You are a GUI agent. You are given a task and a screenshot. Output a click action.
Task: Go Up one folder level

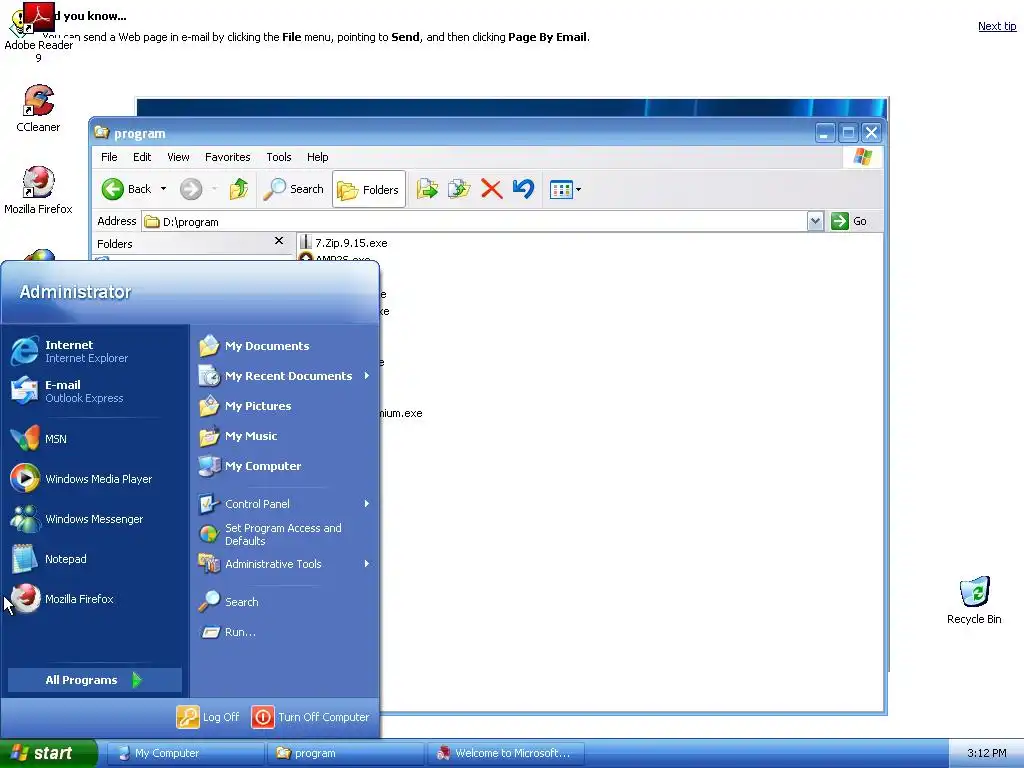pos(238,189)
